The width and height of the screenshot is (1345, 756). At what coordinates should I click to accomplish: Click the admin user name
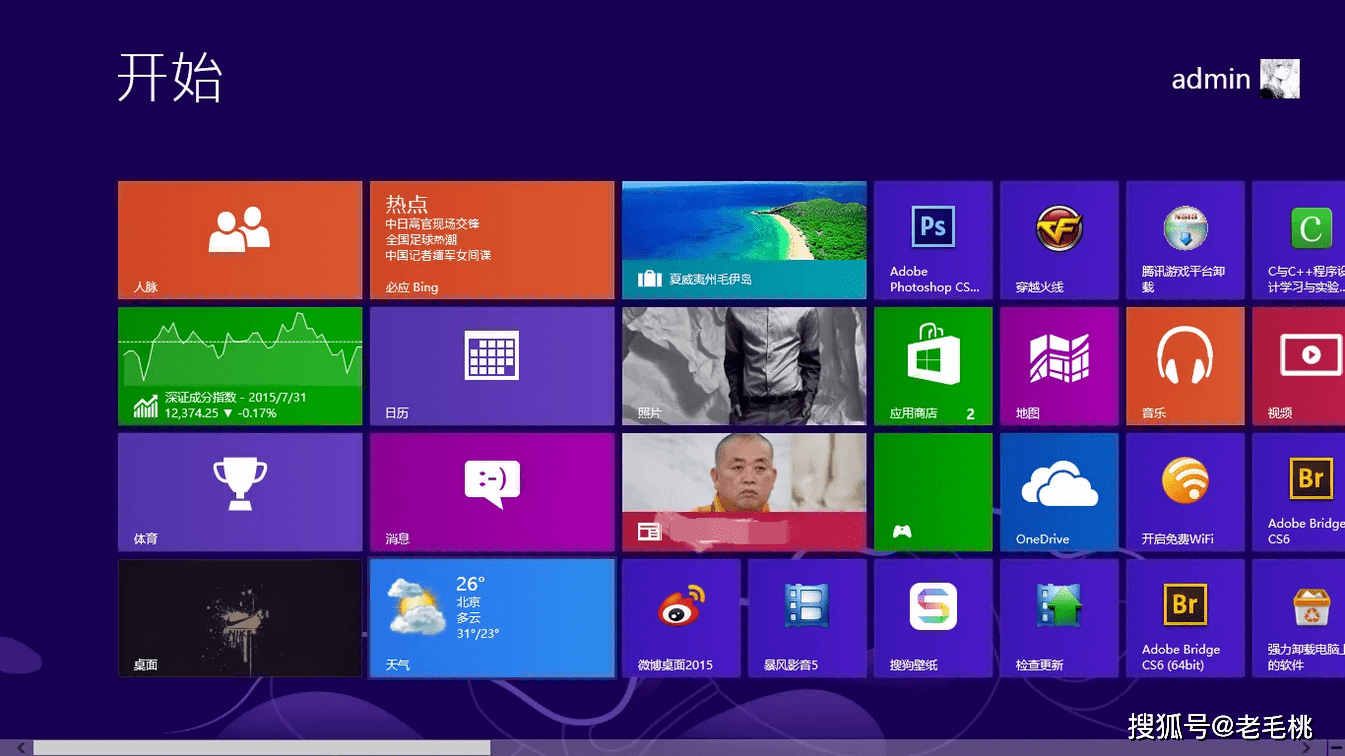(1211, 79)
